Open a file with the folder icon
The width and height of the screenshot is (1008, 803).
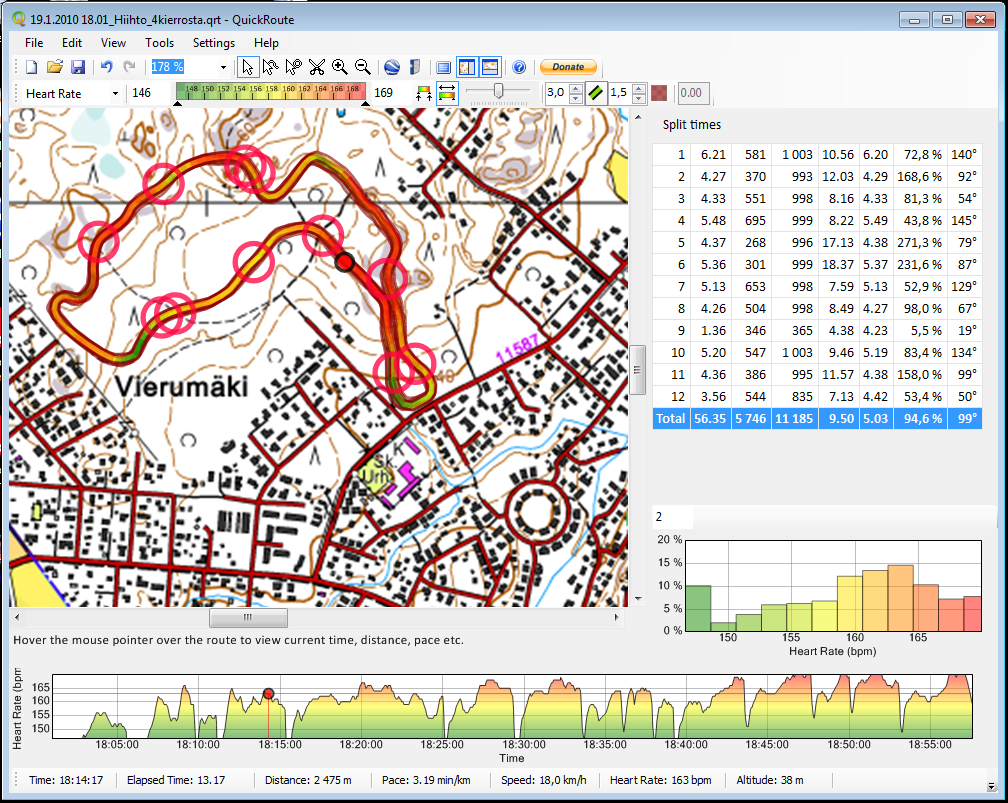pos(55,67)
